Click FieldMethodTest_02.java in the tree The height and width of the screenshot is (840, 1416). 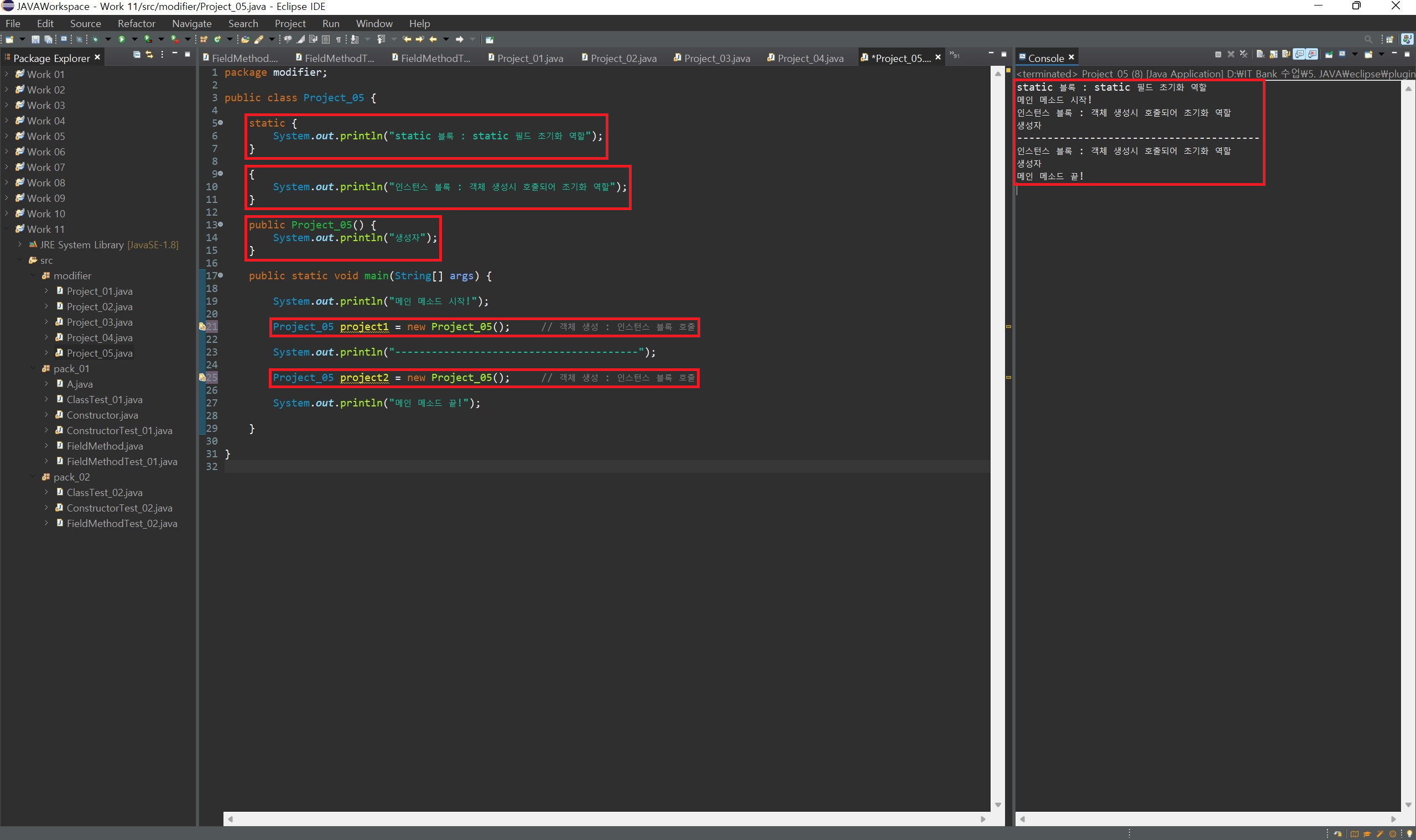pos(122,524)
